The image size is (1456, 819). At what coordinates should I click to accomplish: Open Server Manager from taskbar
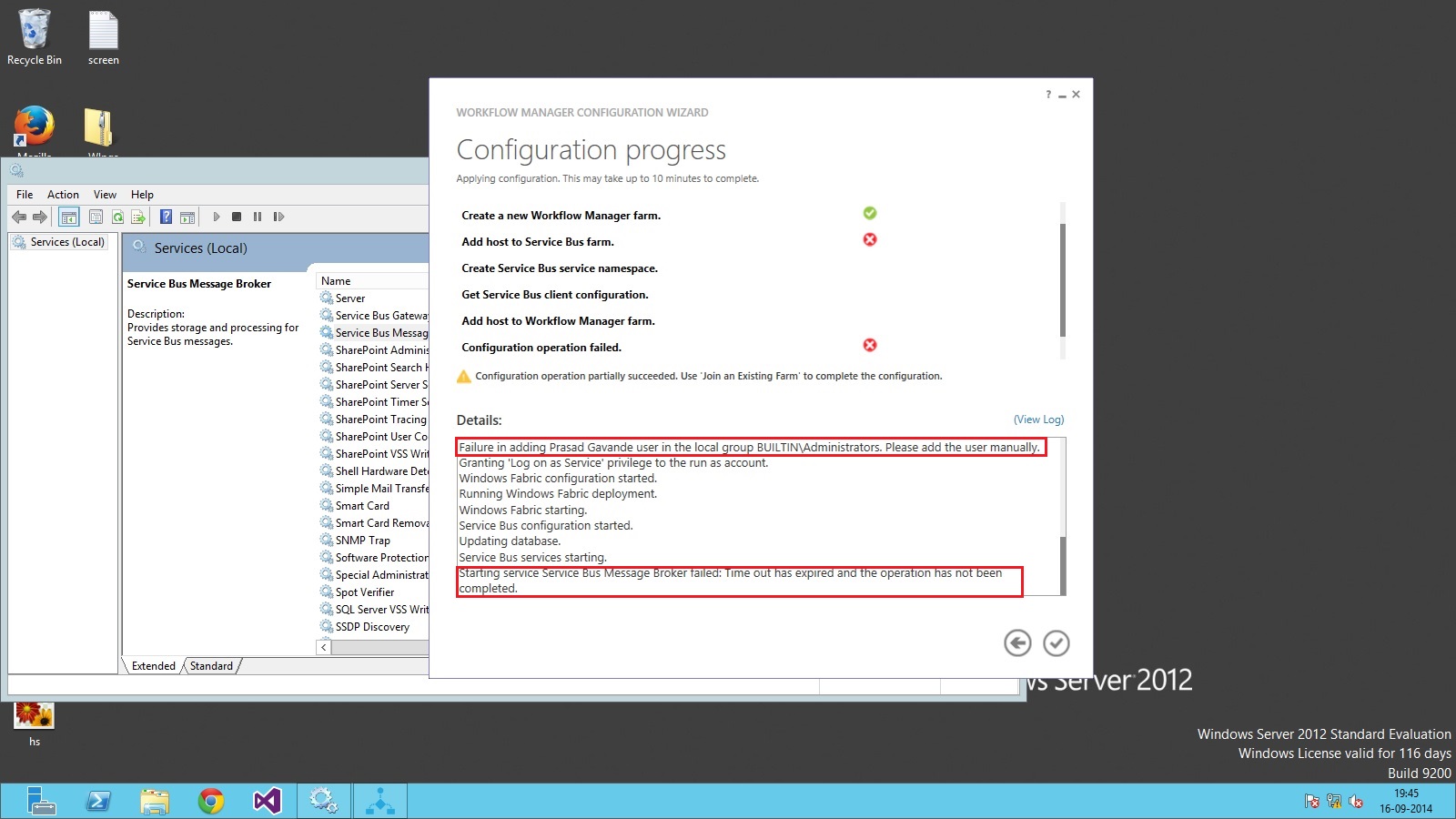pyautogui.click(x=41, y=801)
